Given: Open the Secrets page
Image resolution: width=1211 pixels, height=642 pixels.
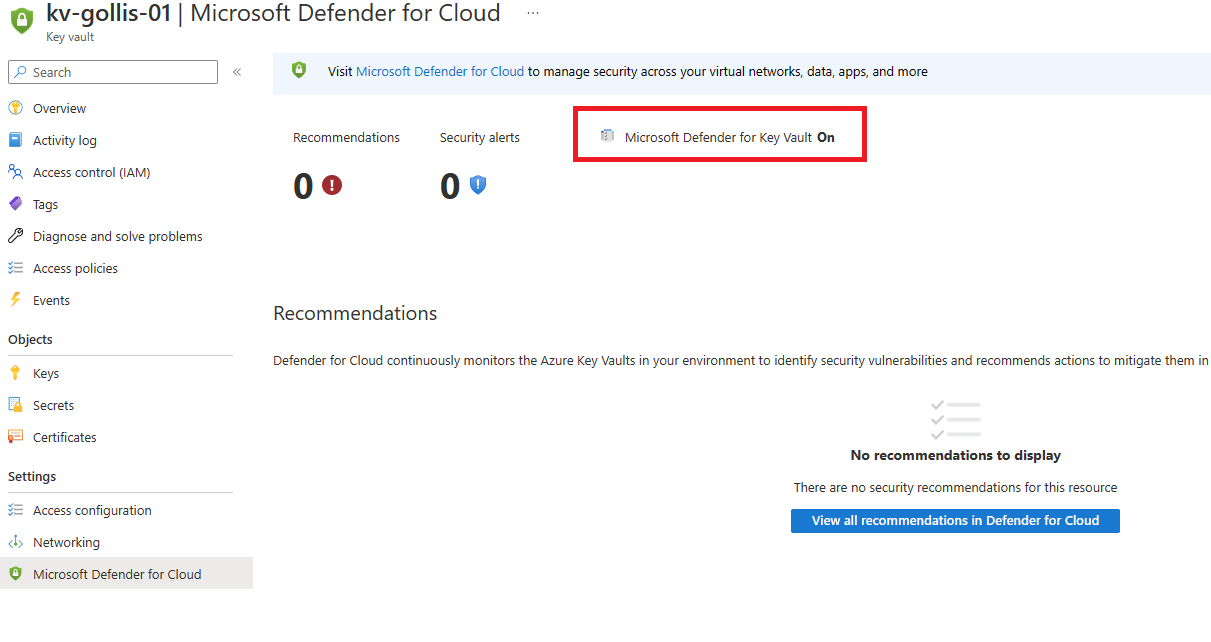Looking at the screenshot, I should (x=53, y=405).
